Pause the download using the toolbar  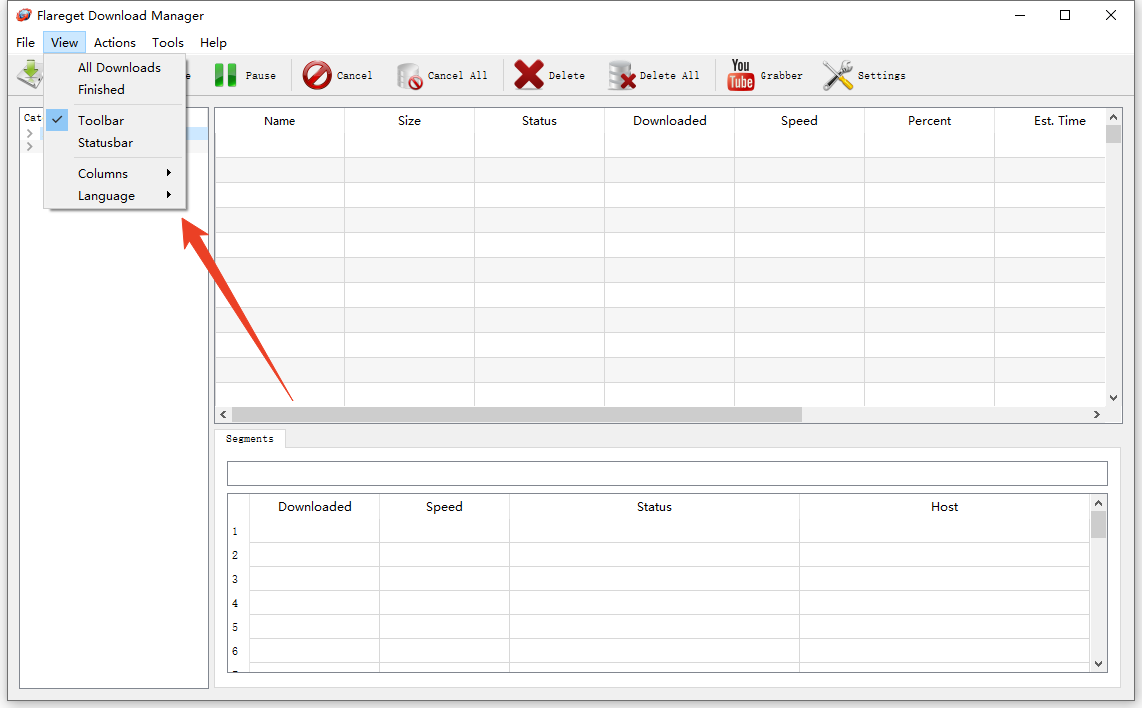pyautogui.click(x=245, y=75)
